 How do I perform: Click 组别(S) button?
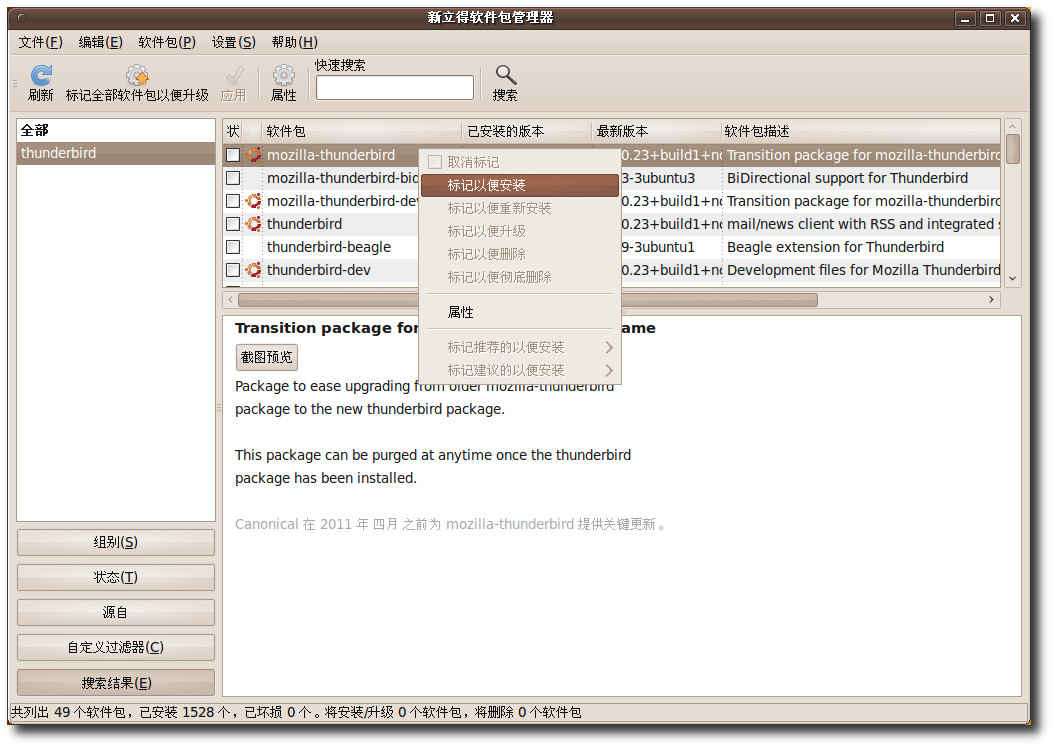click(x=116, y=542)
